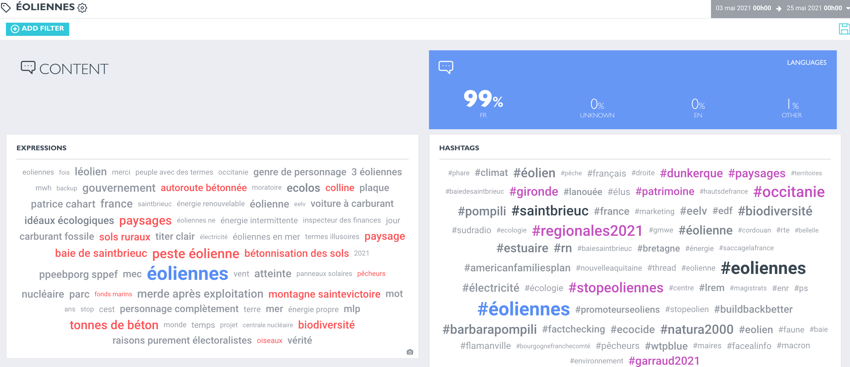Click the #stopeoliennes hashtag
Image resolution: width=850 pixels, height=367 pixels.
[x=616, y=288]
